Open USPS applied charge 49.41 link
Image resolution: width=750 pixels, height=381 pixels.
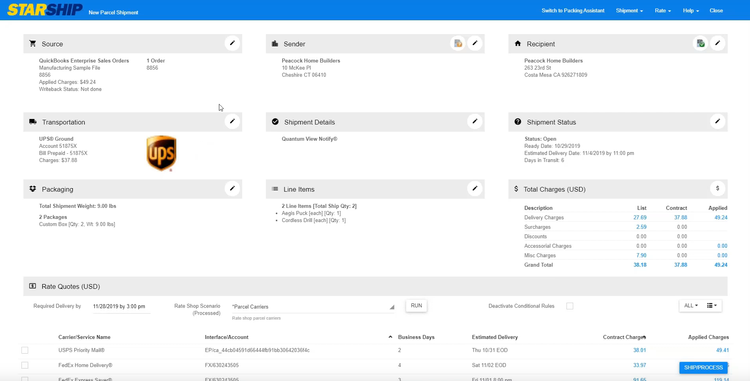[x=722, y=350]
